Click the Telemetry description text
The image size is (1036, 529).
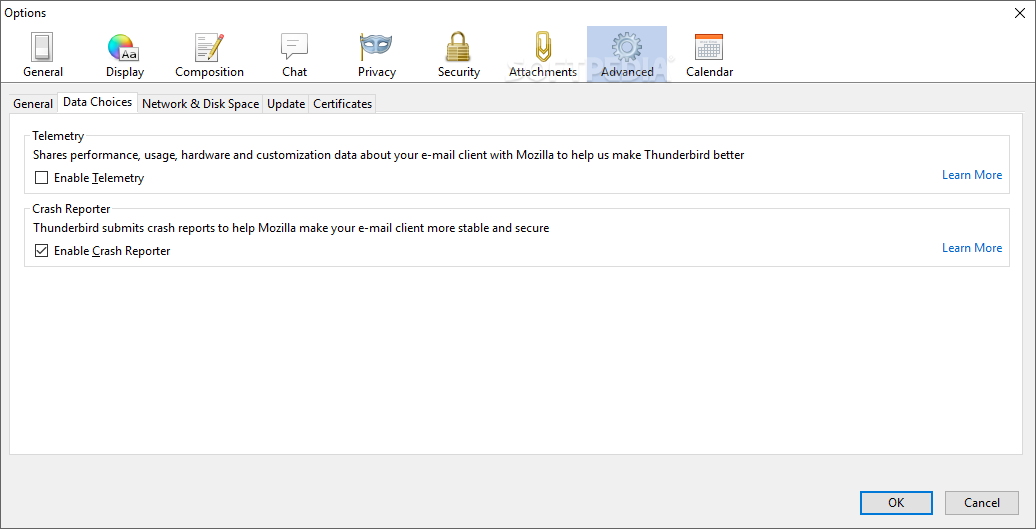[x=388, y=155]
